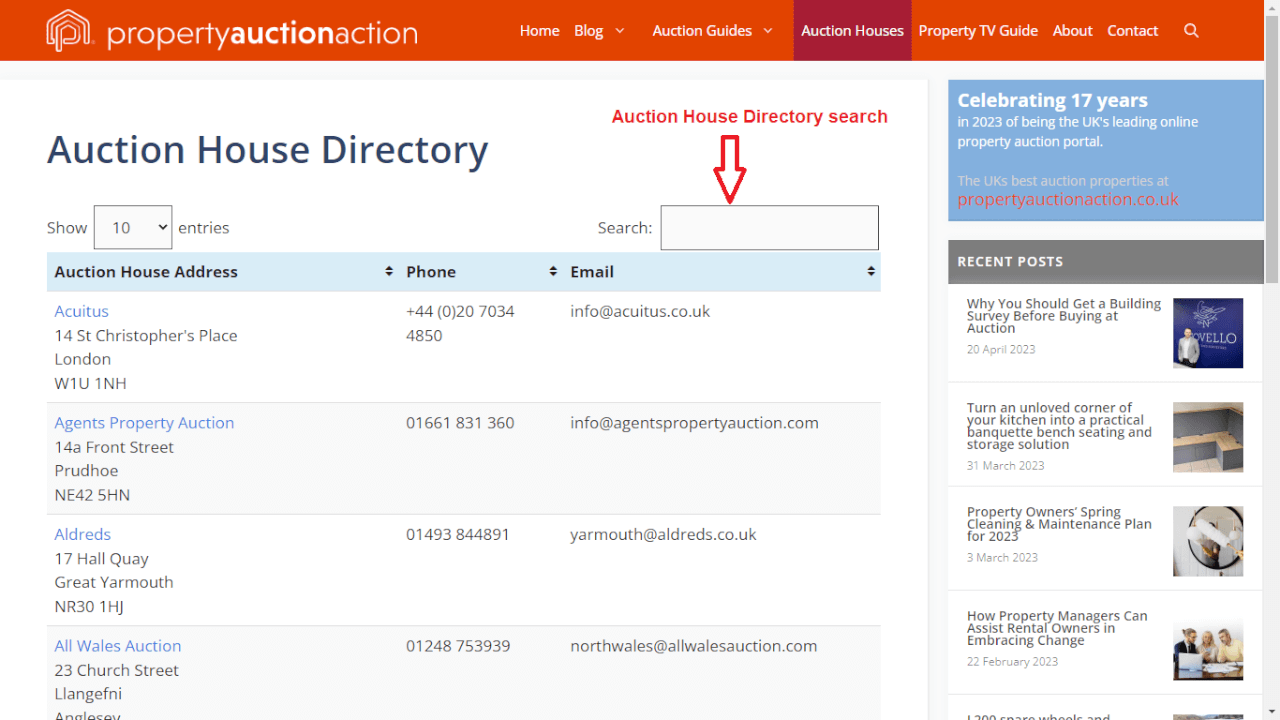Screen dimensions: 1280x720
Task: Click the address 17 Hall Quay
Action: point(101,558)
